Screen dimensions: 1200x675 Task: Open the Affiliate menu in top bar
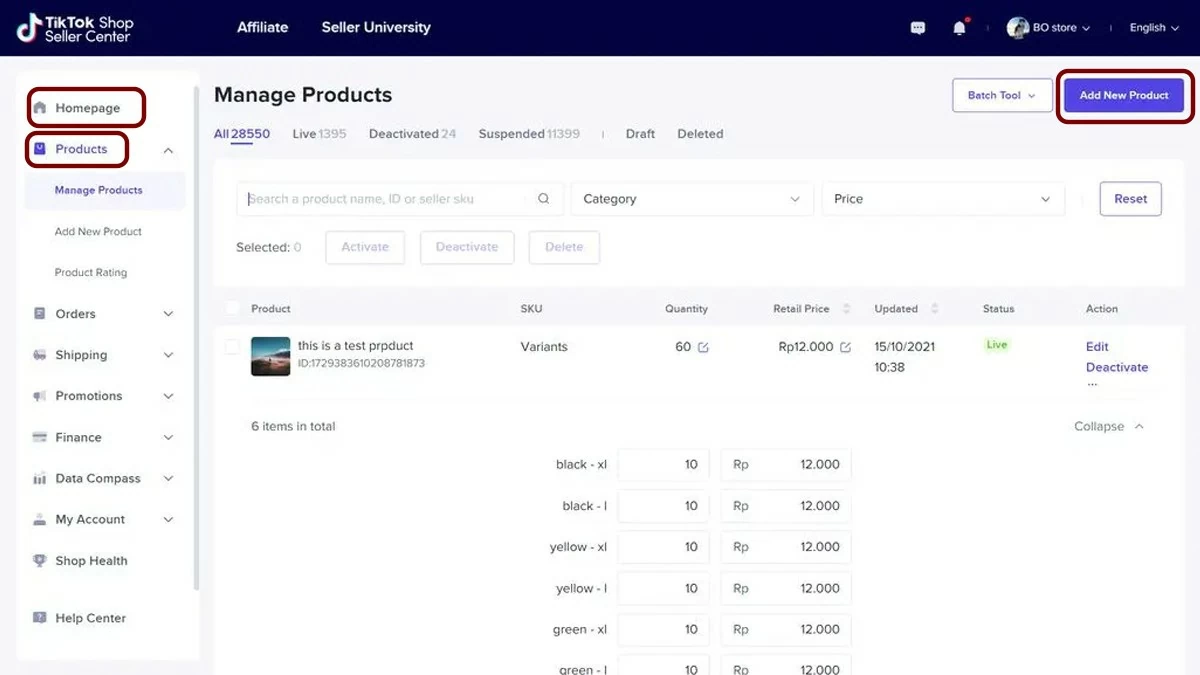pos(262,28)
